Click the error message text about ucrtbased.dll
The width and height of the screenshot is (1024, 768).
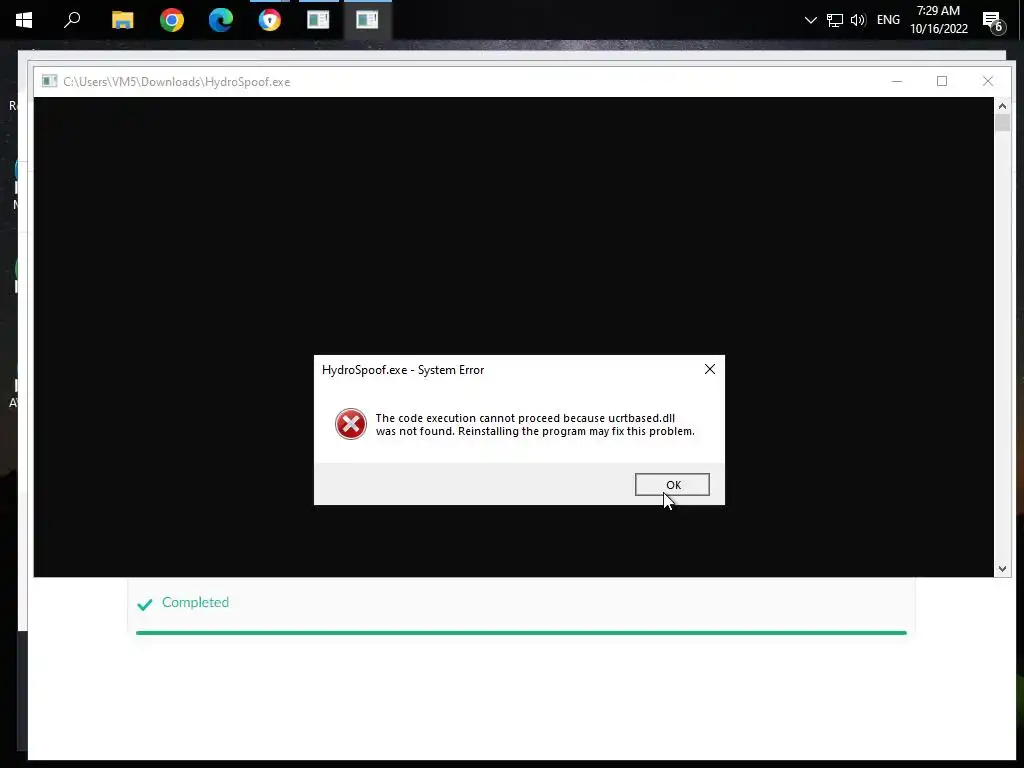(535, 424)
